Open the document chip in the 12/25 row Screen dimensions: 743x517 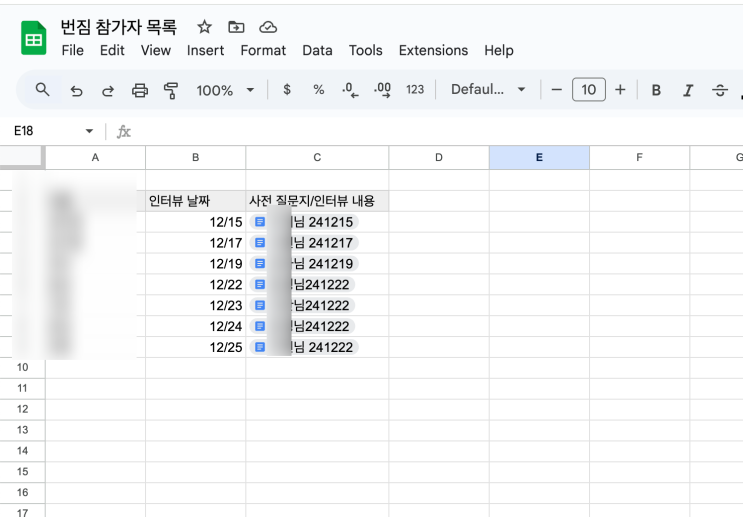tap(304, 347)
